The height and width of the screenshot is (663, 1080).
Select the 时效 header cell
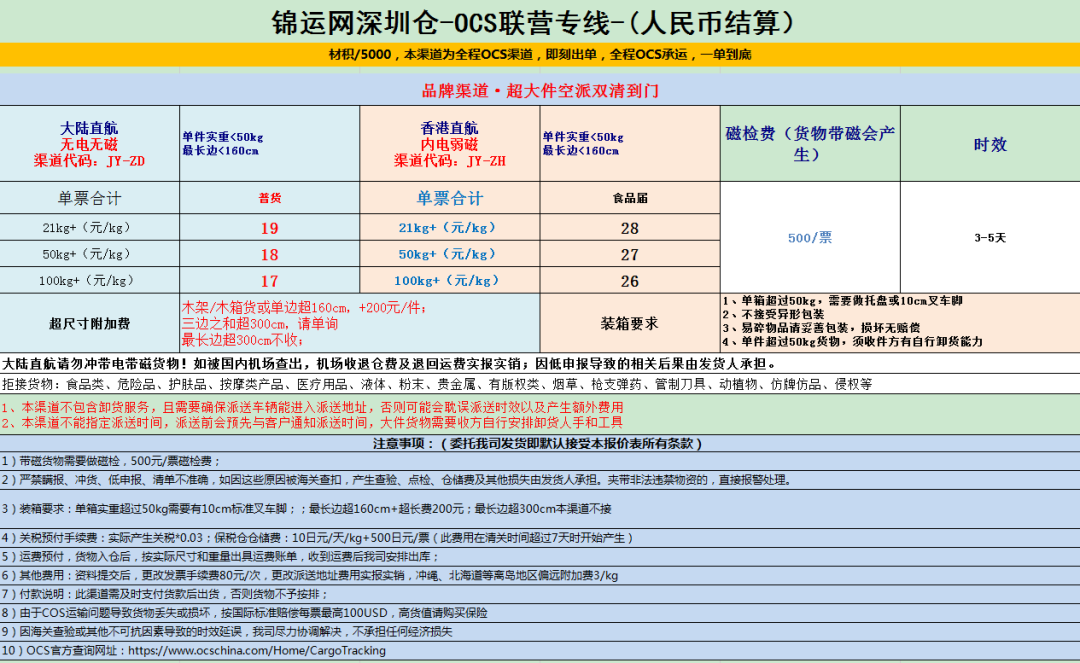[x=989, y=144]
